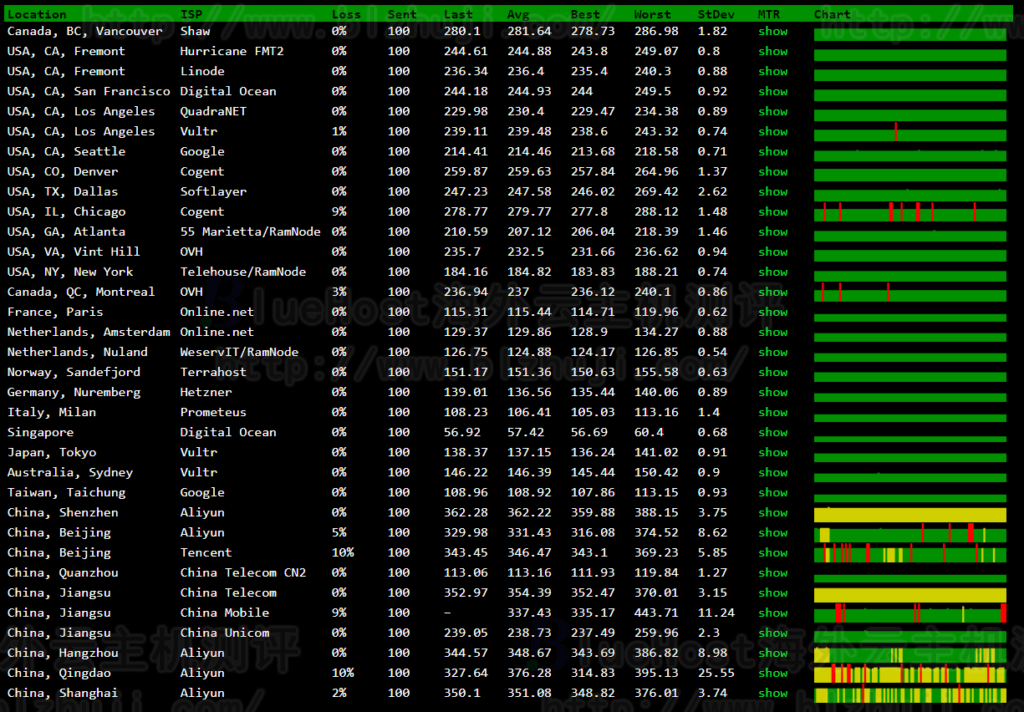1024x712 pixels.
Task: Select the "Italy, Milan" location cell
Action: coord(52,412)
